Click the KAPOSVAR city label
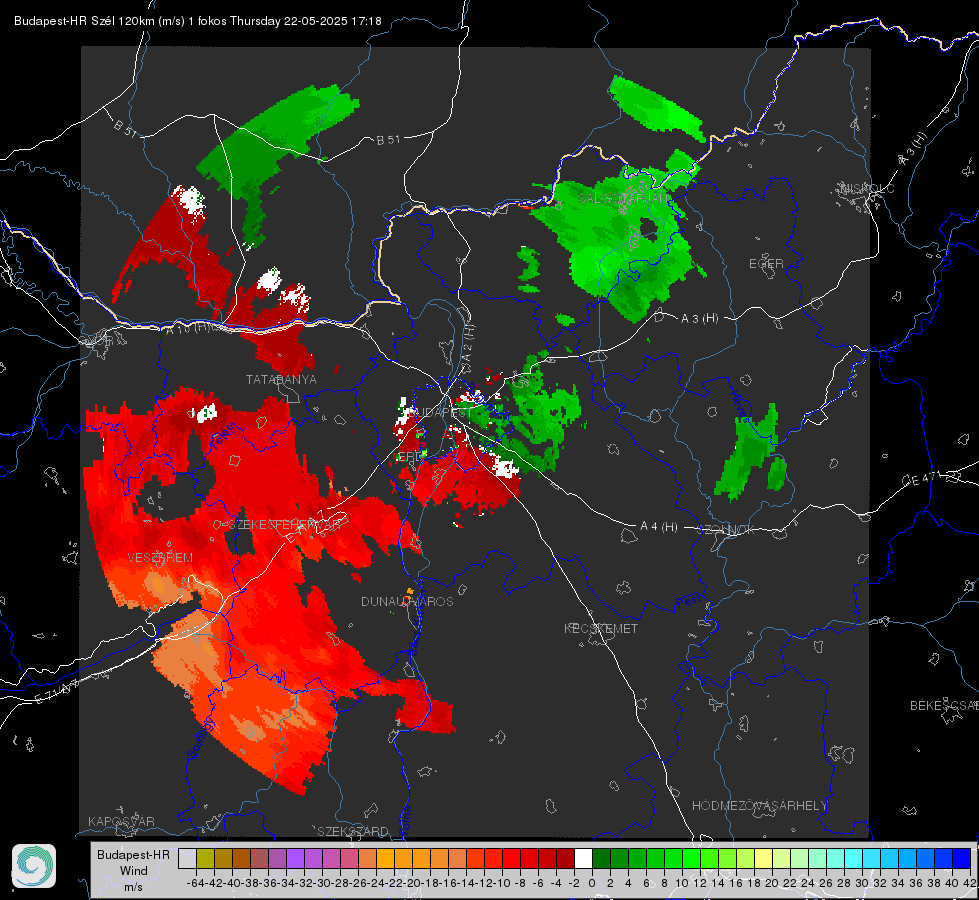The image size is (979, 900). (x=121, y=821)
